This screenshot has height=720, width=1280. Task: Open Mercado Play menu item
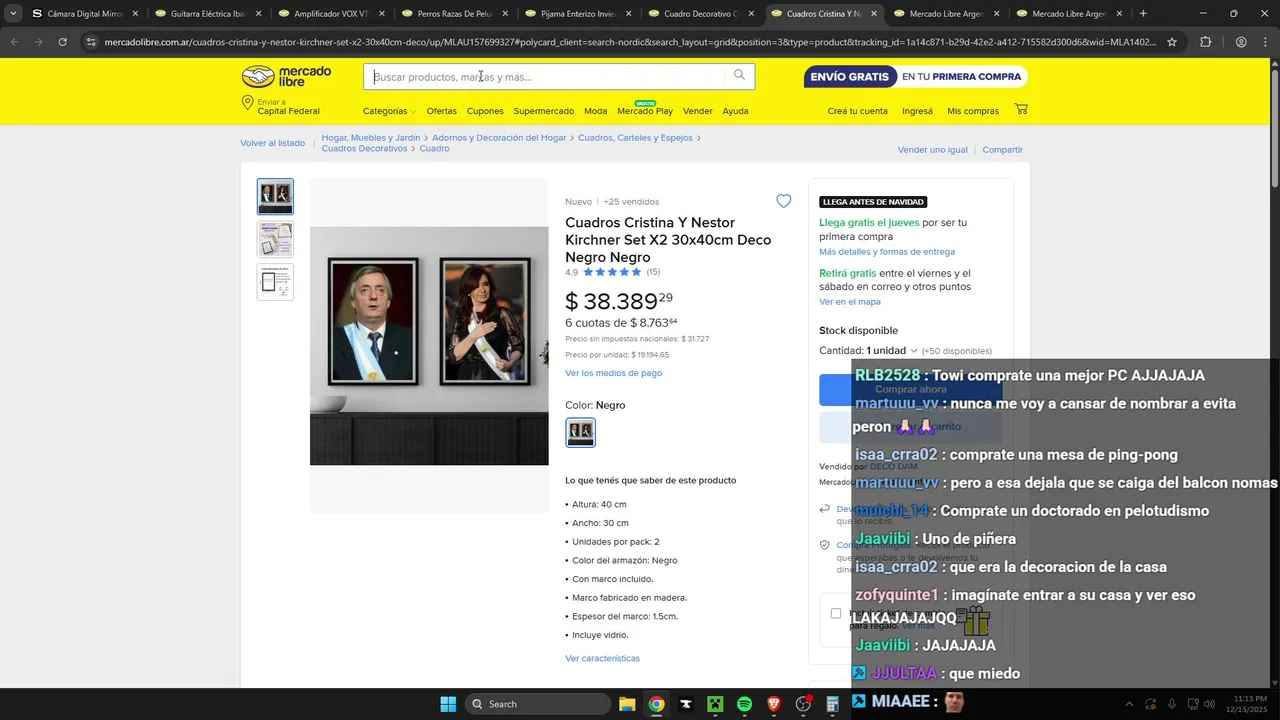click(645, 111)
